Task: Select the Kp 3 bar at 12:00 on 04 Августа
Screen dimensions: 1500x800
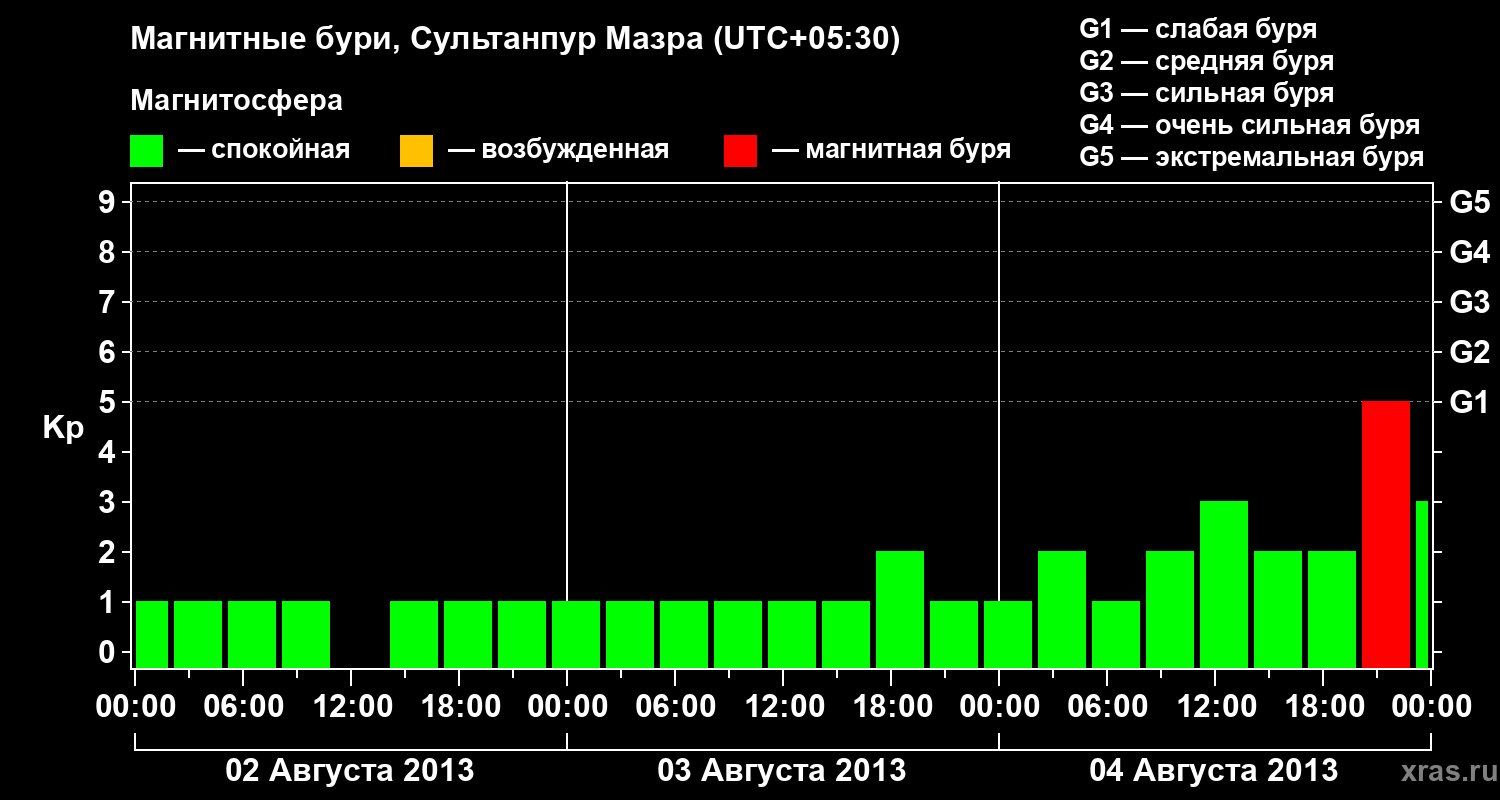Action: (1224, 584)
